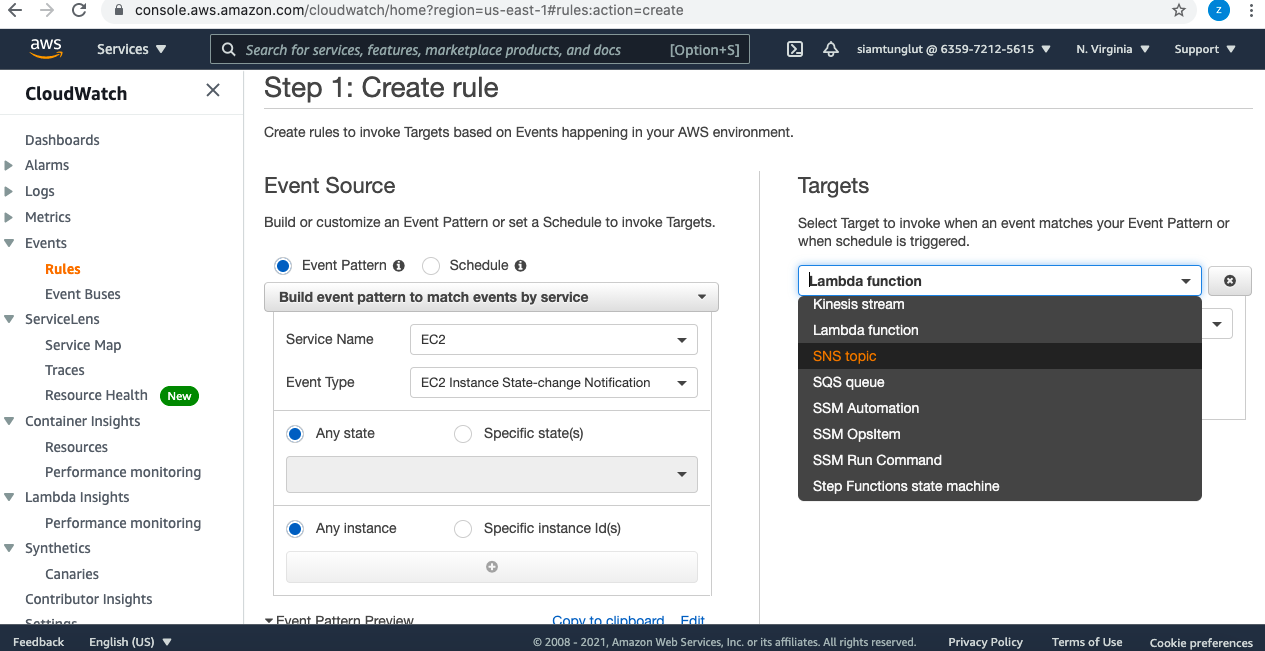Click the Feedback button in footer
1265x651 pixels.
coord(39,642)
